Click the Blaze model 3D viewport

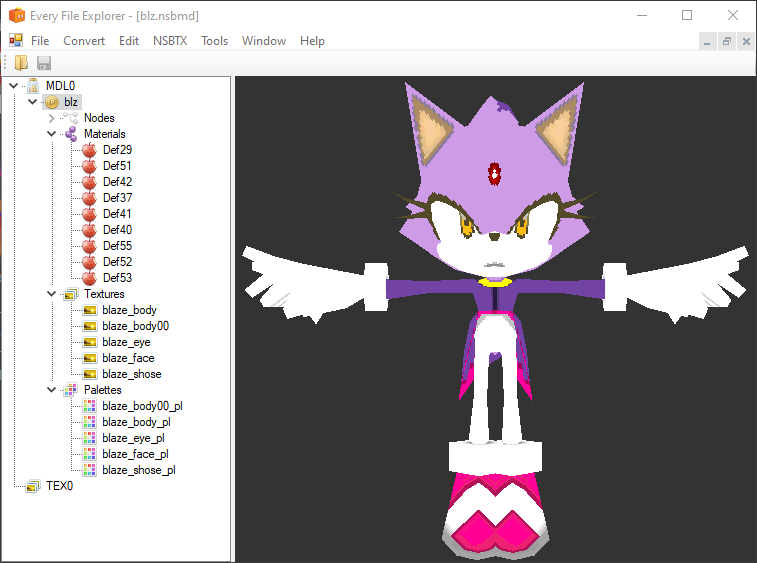click(495, 319)
